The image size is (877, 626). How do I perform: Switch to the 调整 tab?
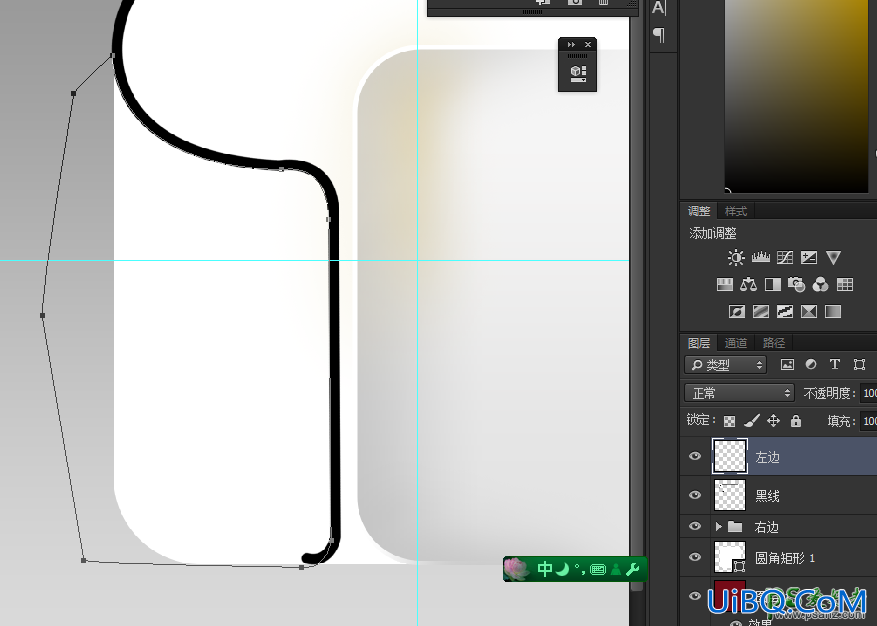(699, 211)
